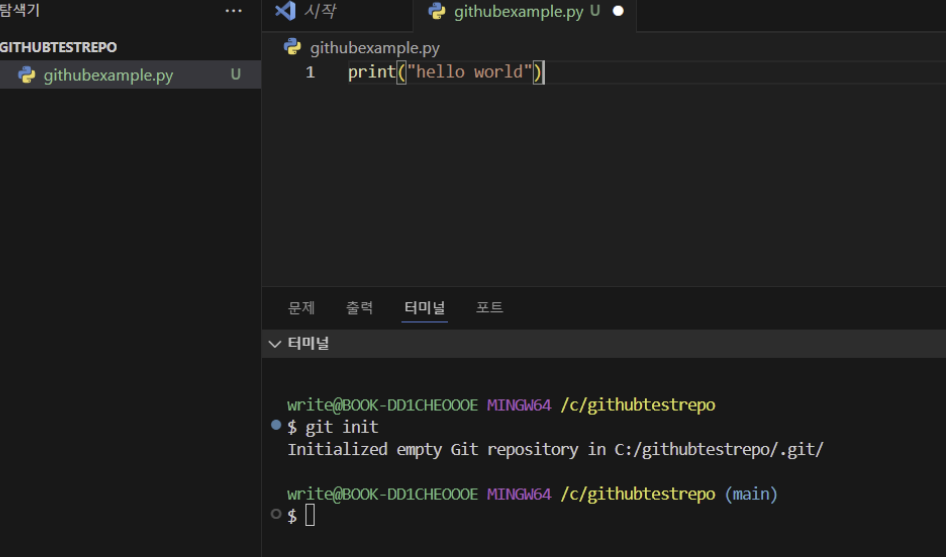Click the terminal cursor input

click(310, 515)
